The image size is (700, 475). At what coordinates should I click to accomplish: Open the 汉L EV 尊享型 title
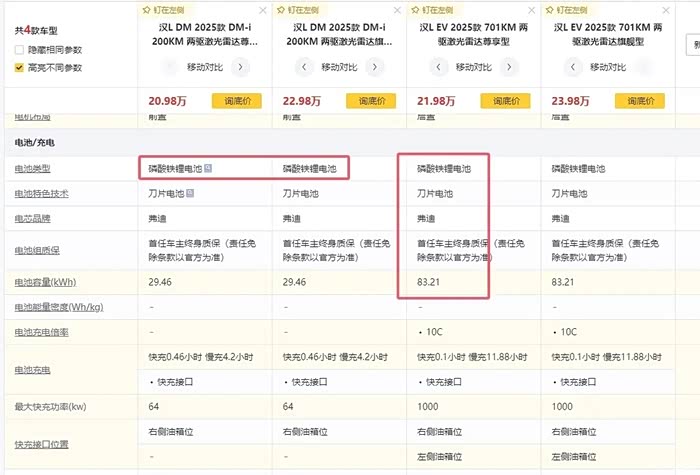474,34
